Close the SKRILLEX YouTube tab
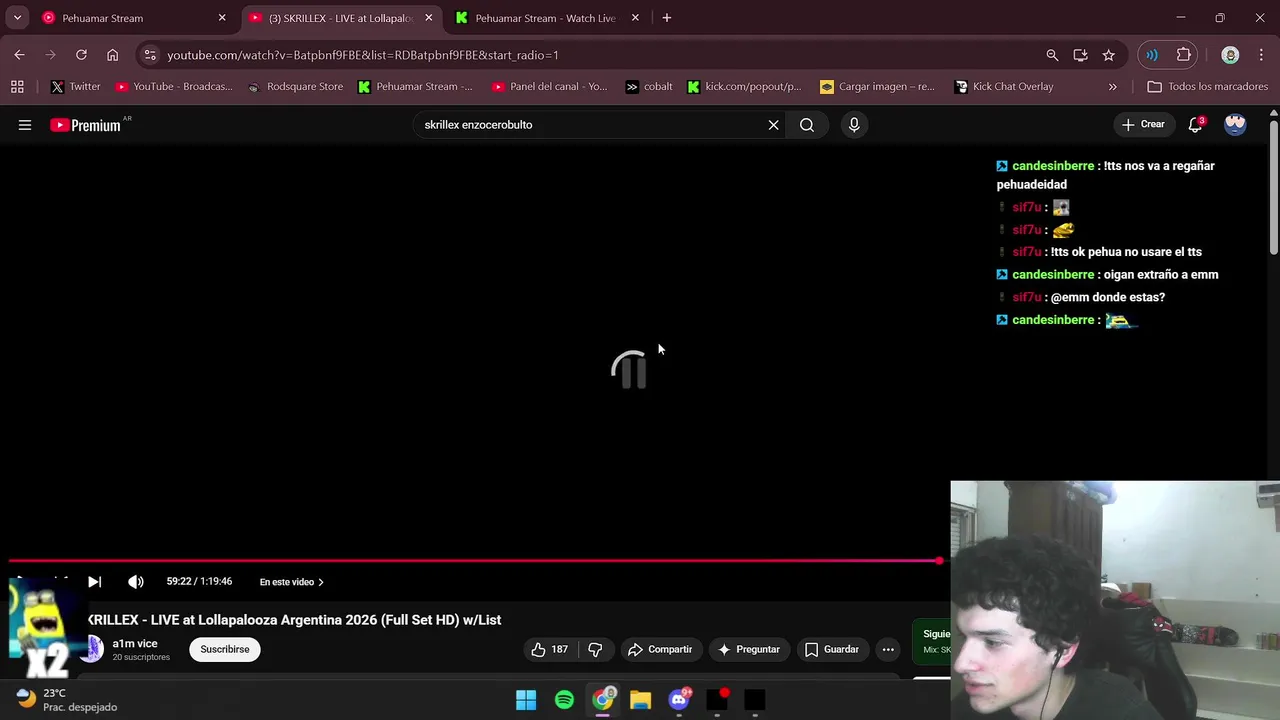Screen dimensions: 1280x720 [x=429, y=18]
